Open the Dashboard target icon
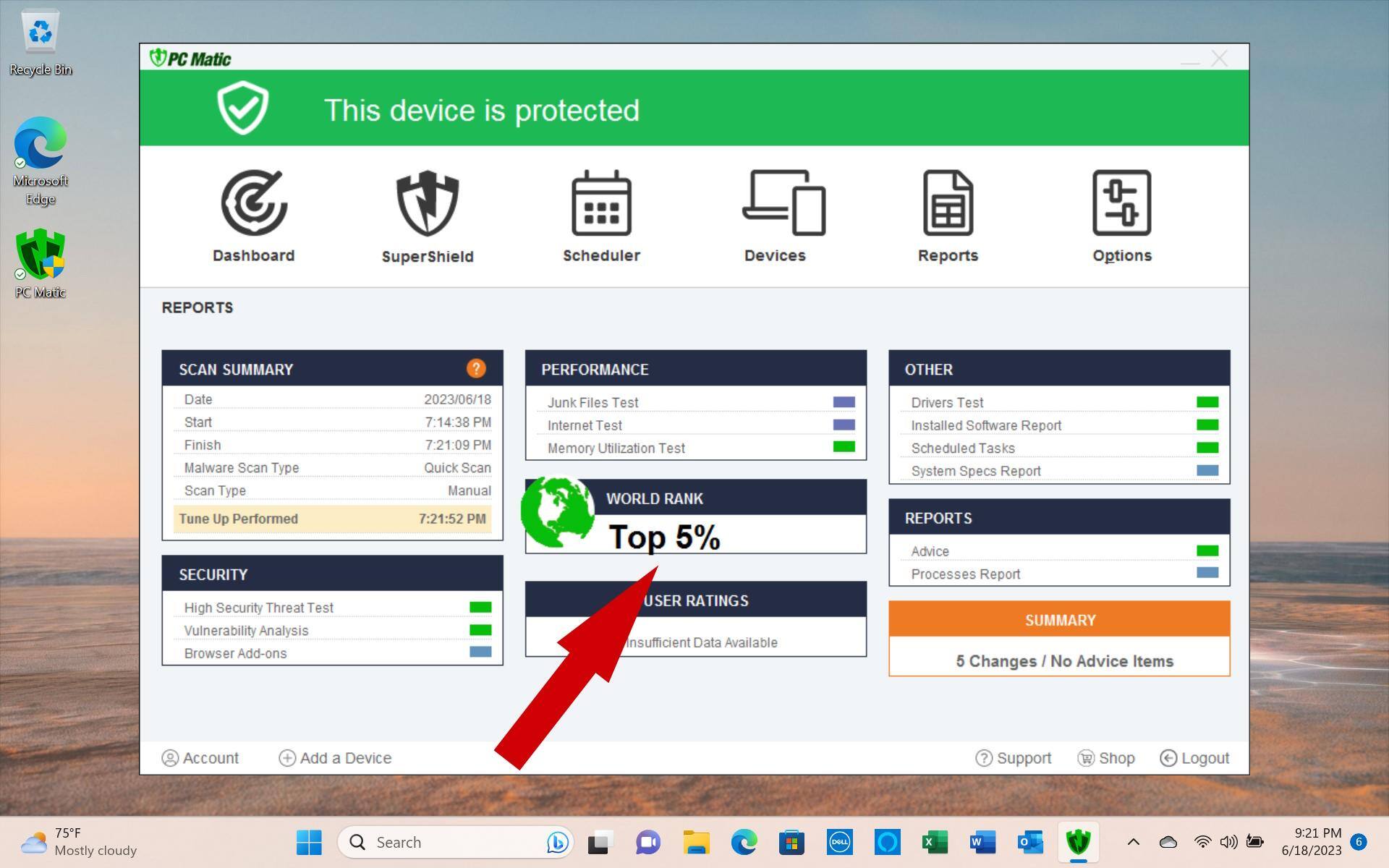1389x868 pixels. point(254,203)
